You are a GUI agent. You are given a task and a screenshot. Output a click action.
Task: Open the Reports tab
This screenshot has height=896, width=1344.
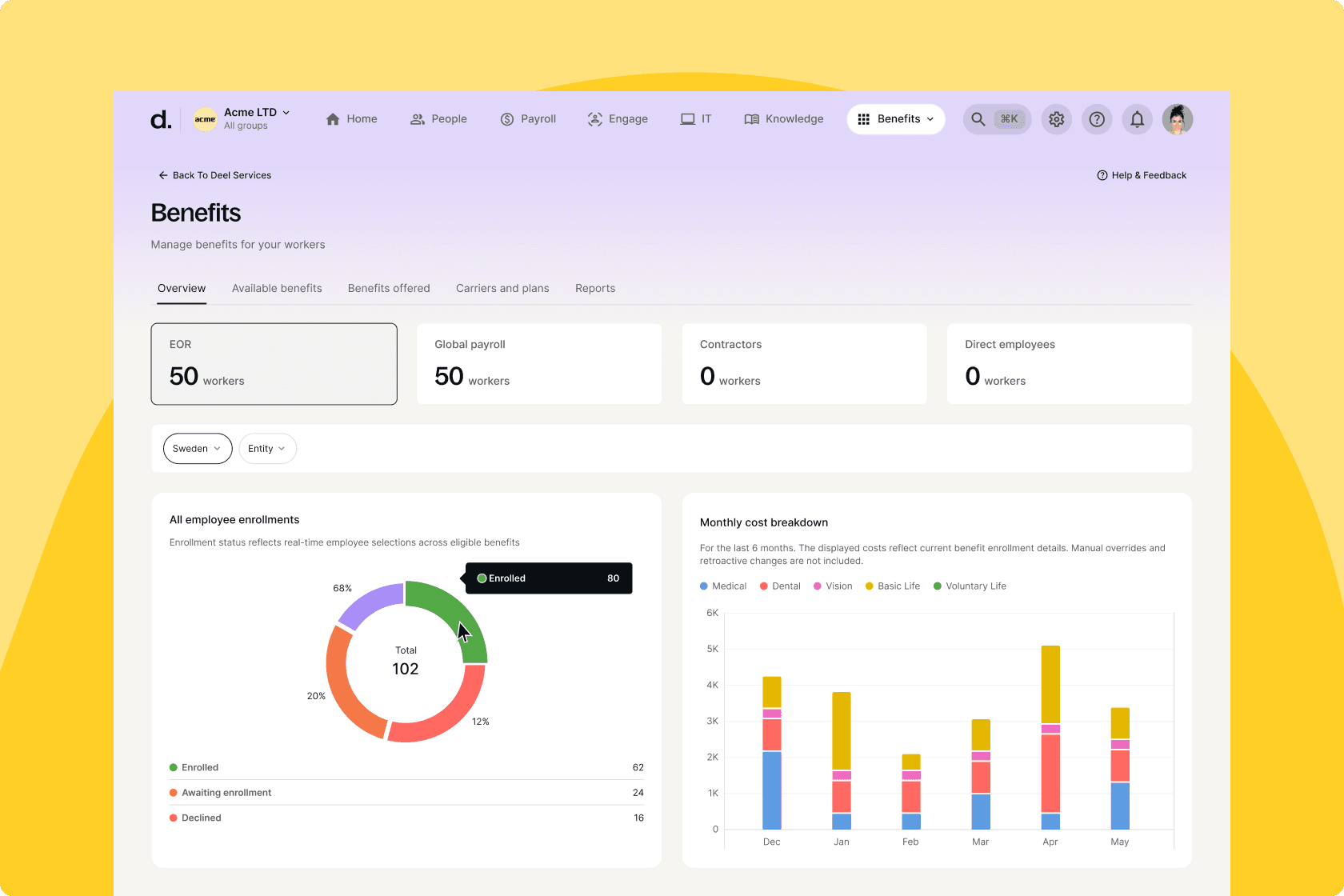pos(595,288)
